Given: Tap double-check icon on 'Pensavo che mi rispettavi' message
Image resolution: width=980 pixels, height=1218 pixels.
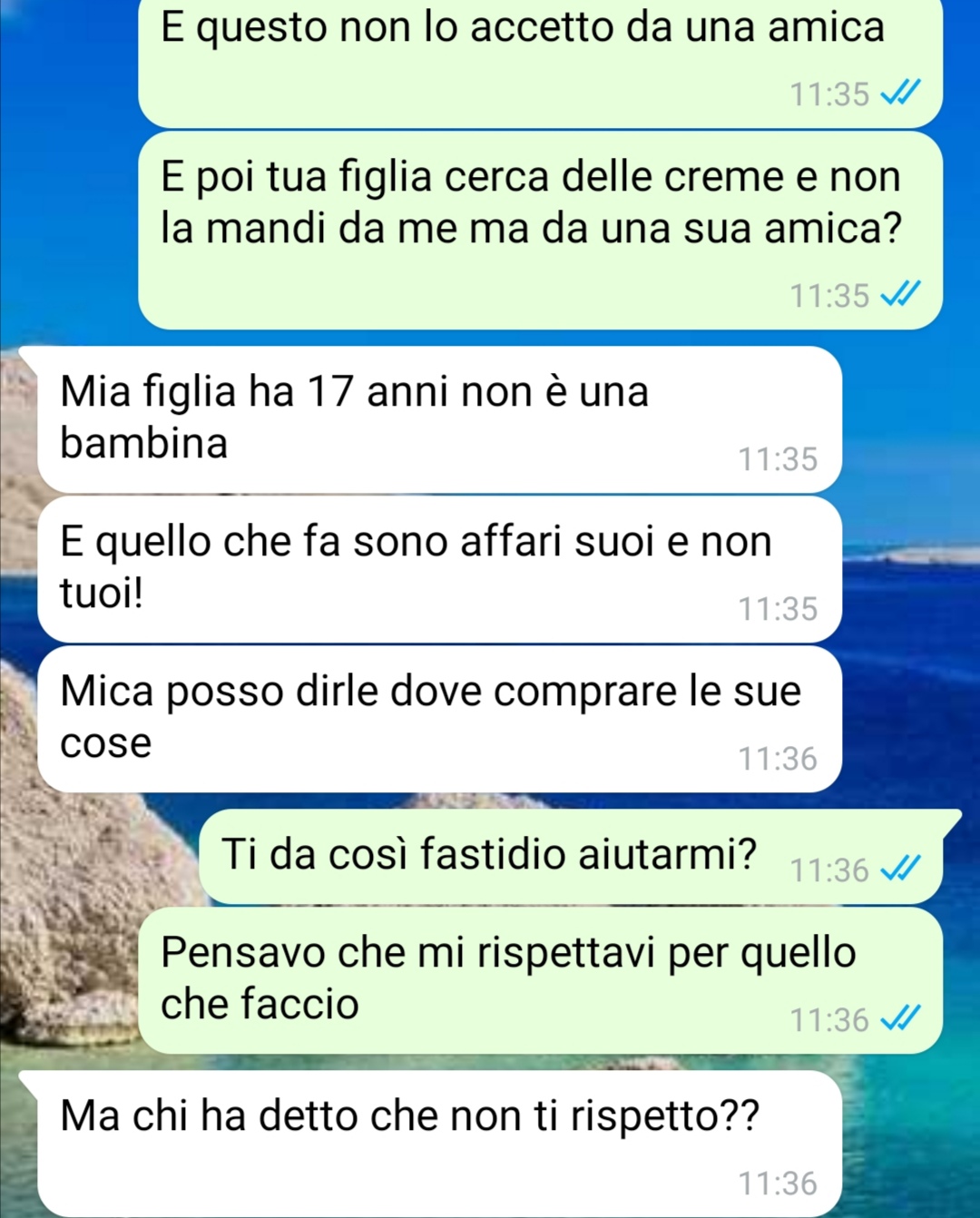Looking at the screenshot, I should (900, 1019).
